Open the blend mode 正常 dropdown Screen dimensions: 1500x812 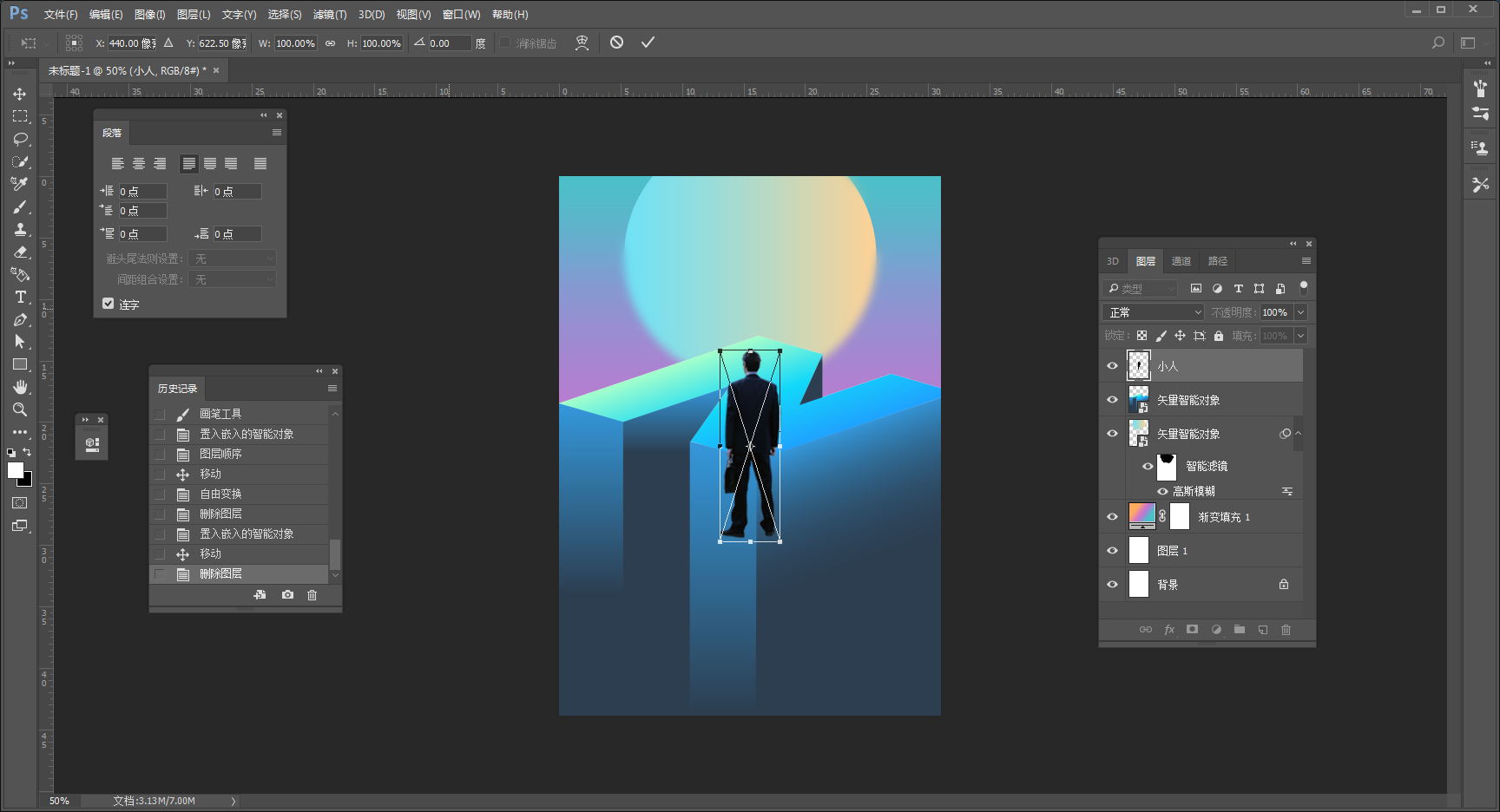(x=1154, y=312)
